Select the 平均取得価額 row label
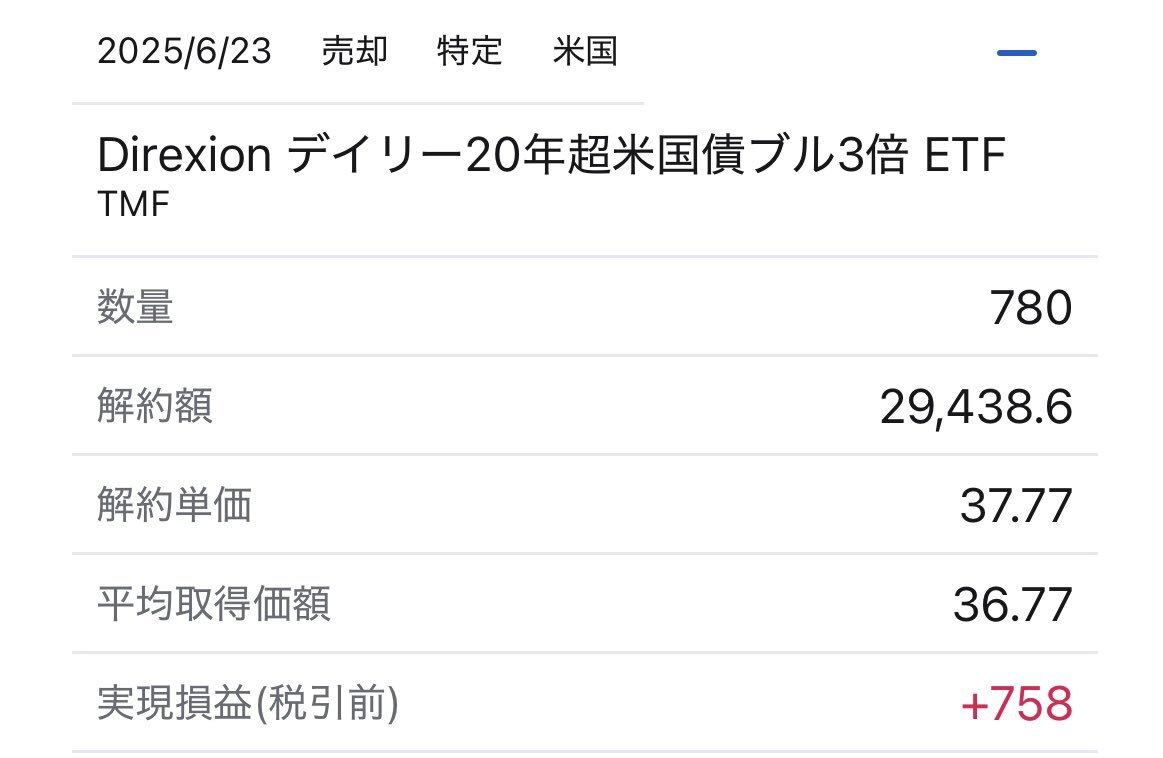1163x758 pixels. (214, 603)
